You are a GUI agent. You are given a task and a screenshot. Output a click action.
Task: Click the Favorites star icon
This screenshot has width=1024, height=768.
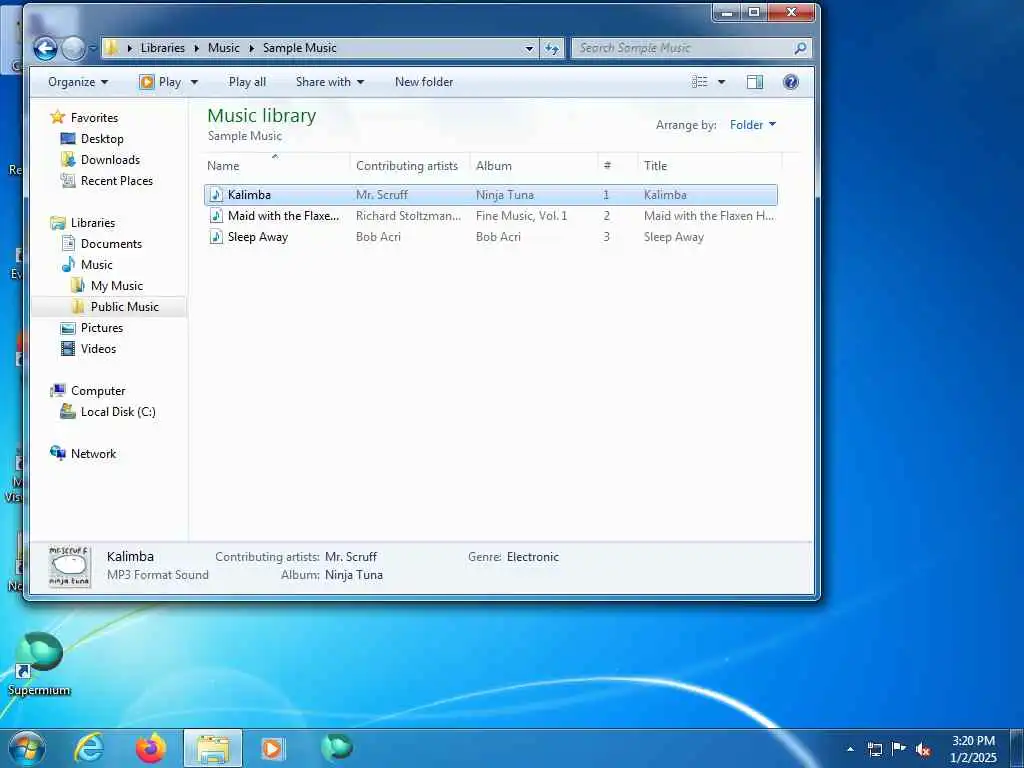tap(58, 117)
